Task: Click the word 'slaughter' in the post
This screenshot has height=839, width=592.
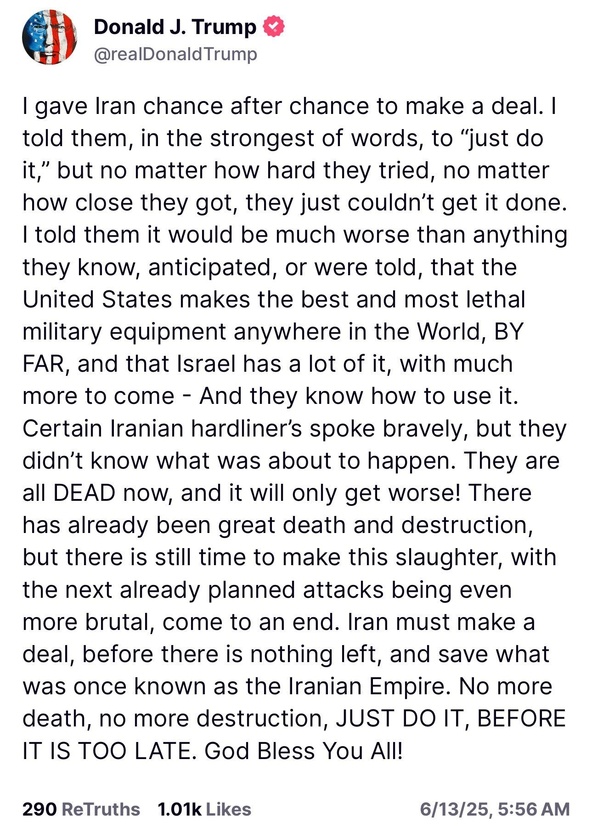Action: point(449,558)
